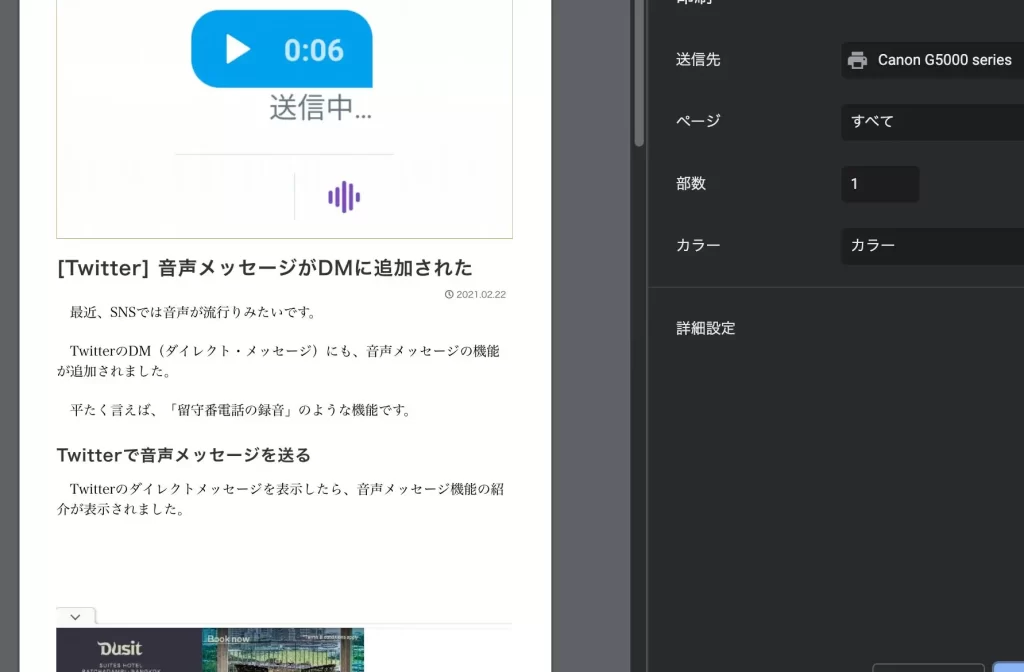Click the paragraph starting 平たく言えば
The image size is (1024, 672).
click(241, 410)
